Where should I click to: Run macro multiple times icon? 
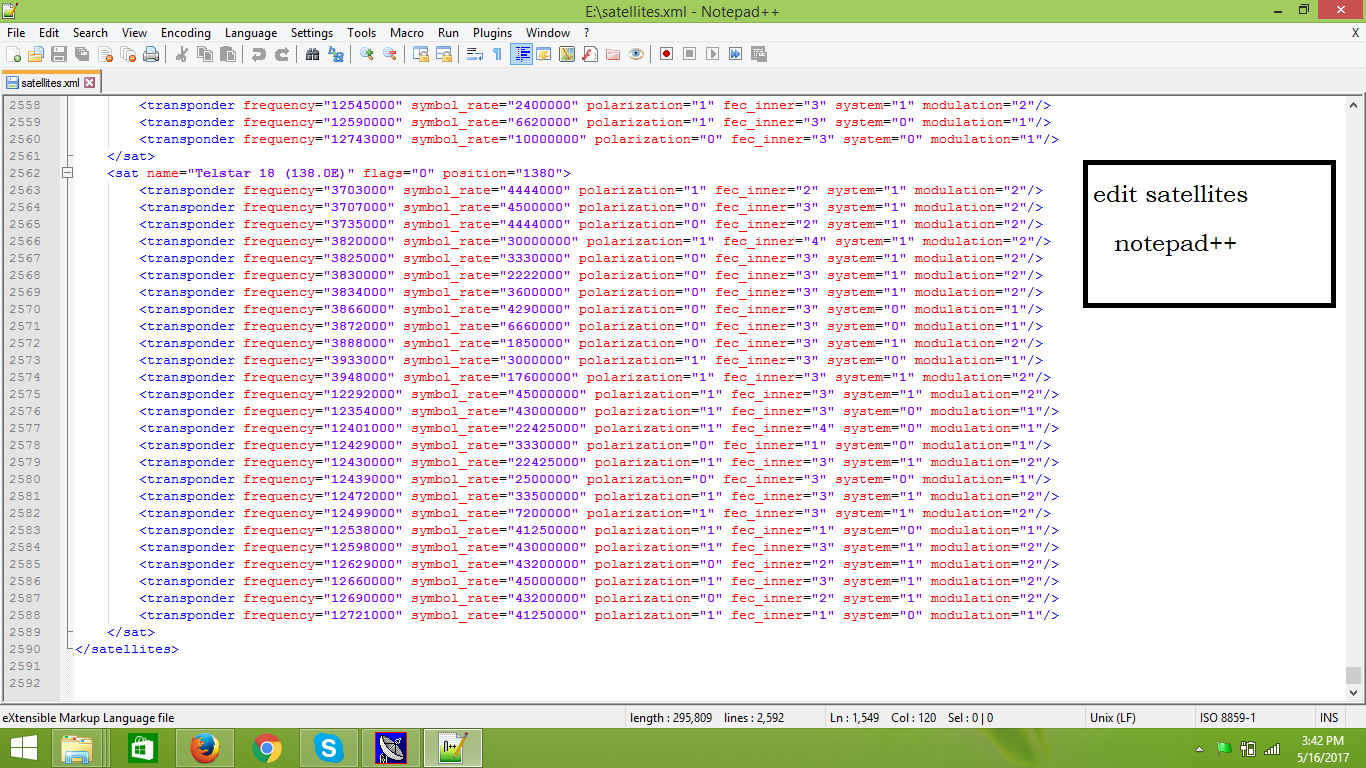point(736,54)
